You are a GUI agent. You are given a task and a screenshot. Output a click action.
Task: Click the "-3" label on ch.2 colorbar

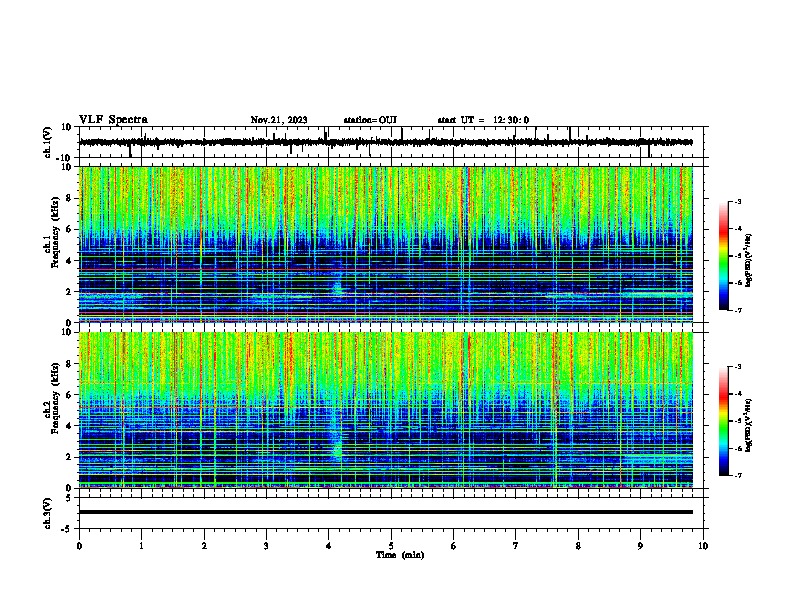coord(737,367)
